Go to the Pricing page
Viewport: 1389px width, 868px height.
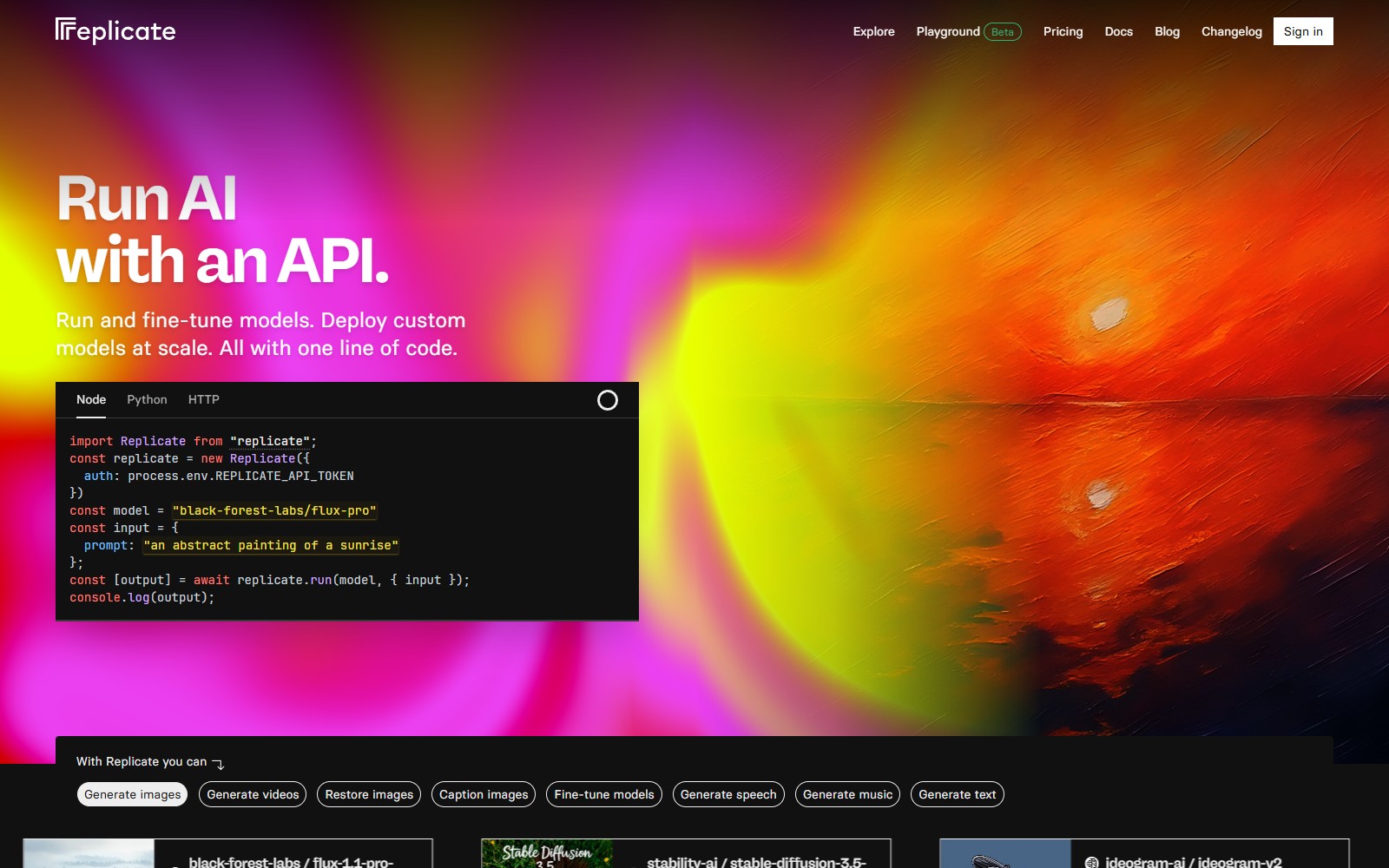pyautogui.click(x=1063, y=31)
